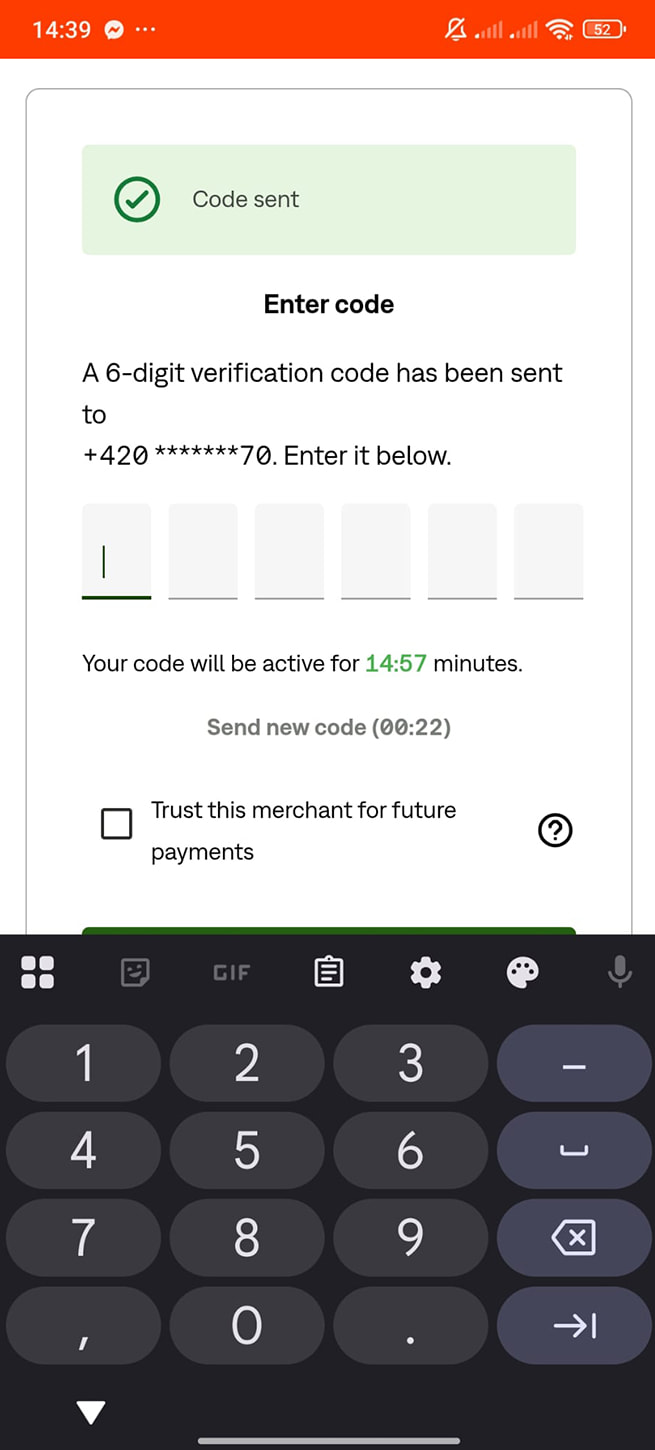Tap Send new code link
Screen dimensions: 655x1450
click(x=328, y=727)
